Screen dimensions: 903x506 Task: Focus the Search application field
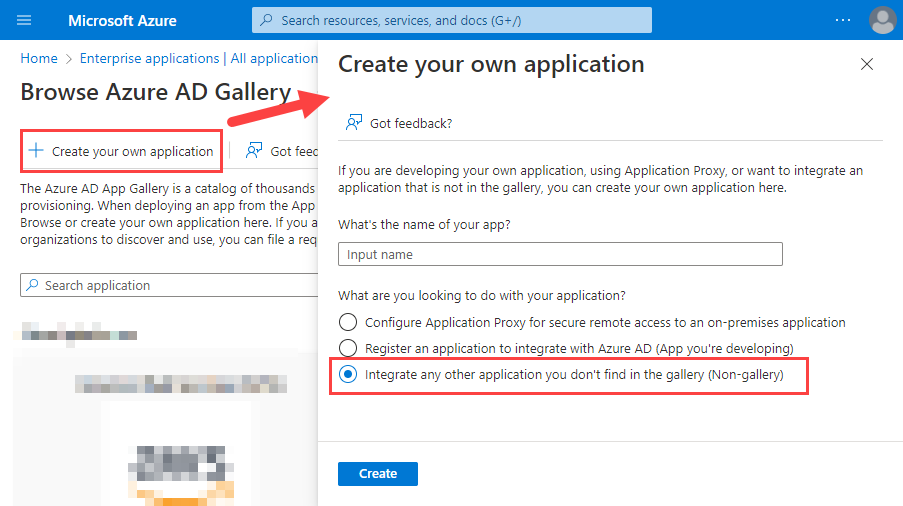[x=169, y=285]
